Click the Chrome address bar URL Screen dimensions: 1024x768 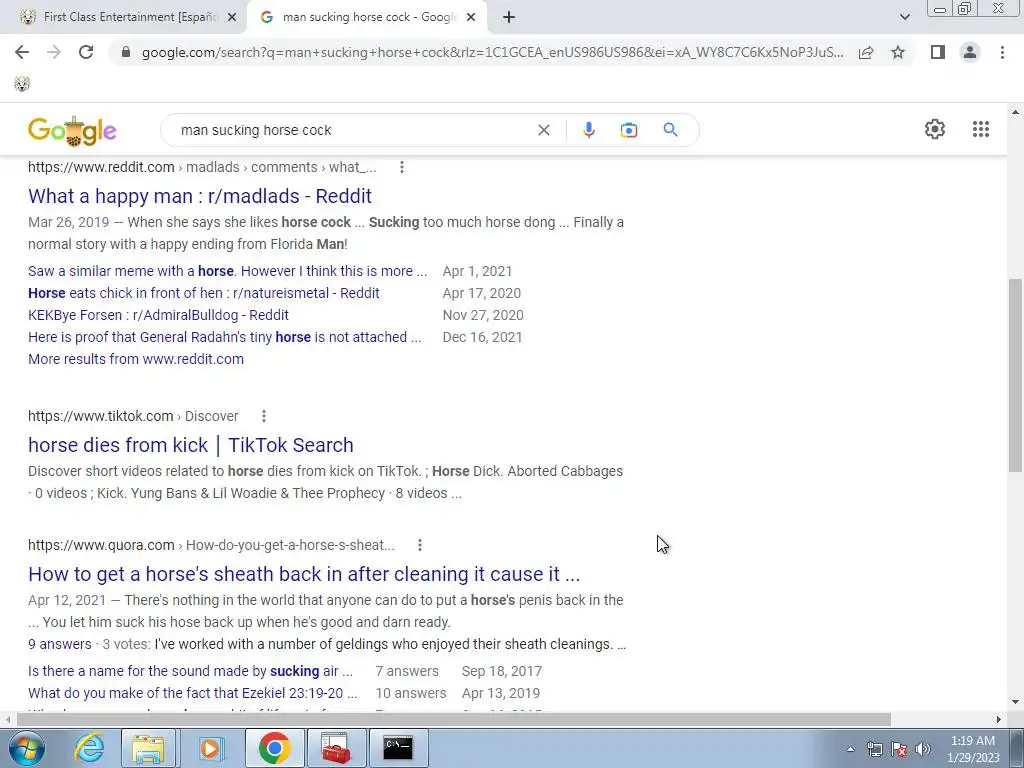coord(492,52)
